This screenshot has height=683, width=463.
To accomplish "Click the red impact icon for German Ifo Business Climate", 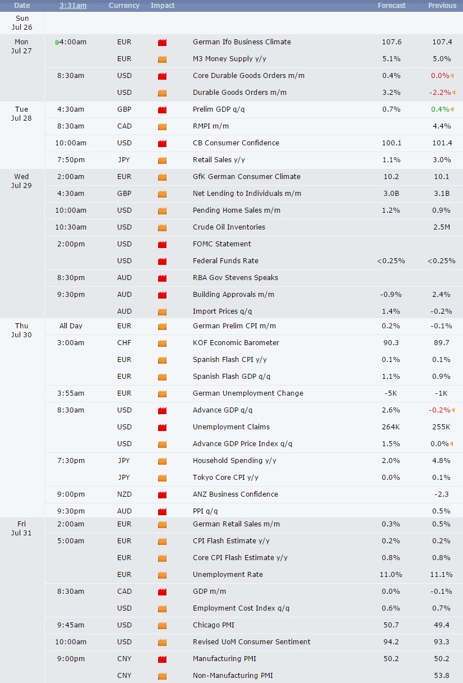I will [162, 42].
